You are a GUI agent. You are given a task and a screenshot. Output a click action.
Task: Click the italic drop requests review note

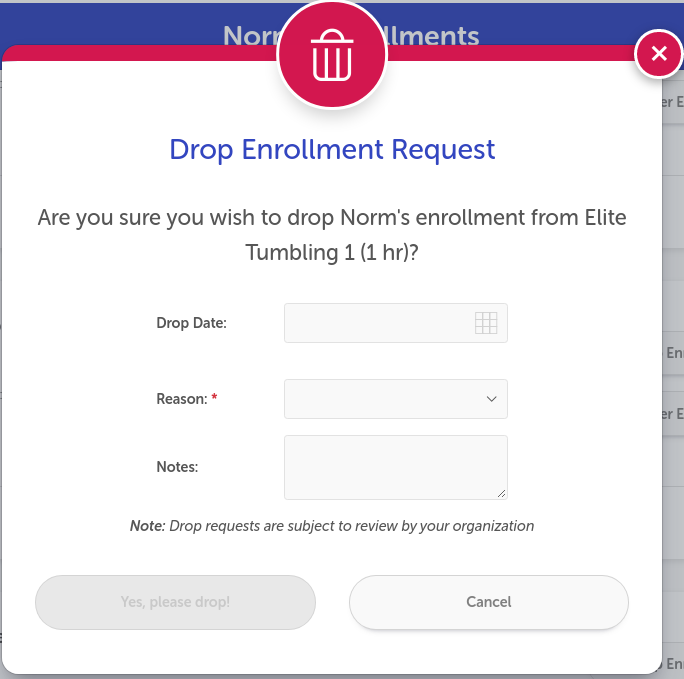[332, 526]
